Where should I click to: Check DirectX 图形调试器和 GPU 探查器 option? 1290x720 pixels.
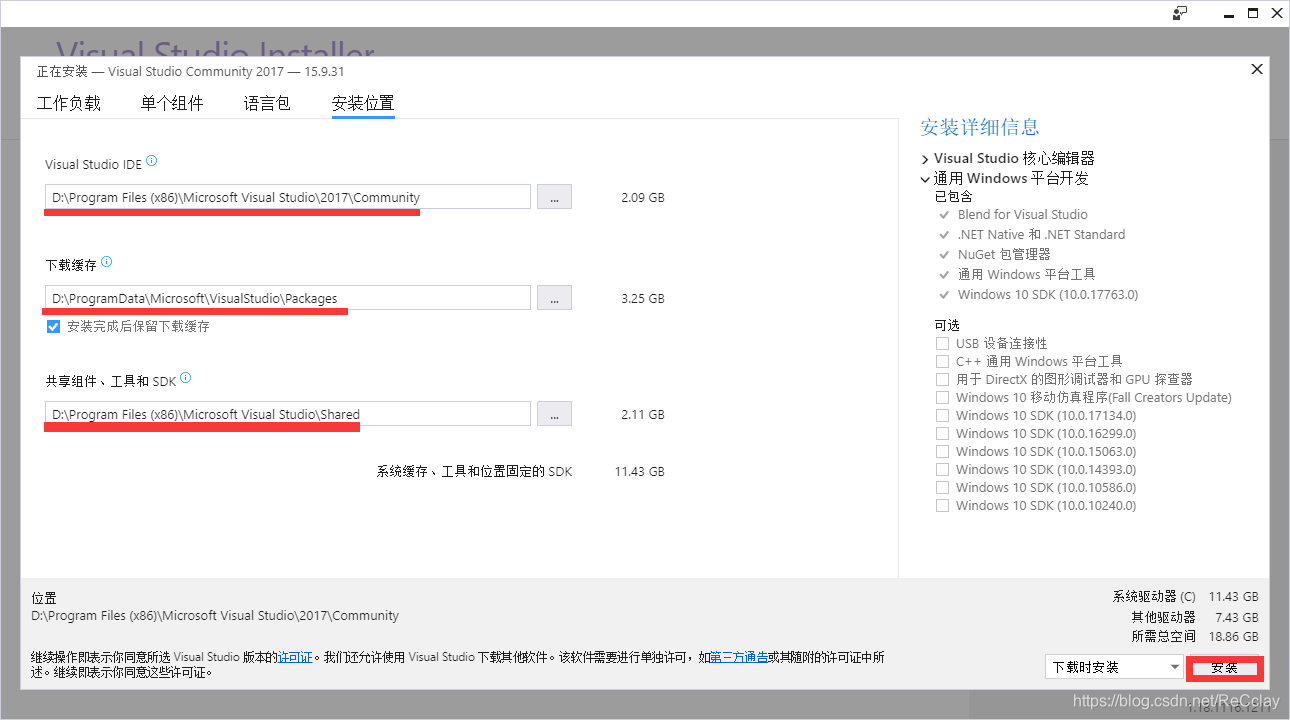coord(942,379)
